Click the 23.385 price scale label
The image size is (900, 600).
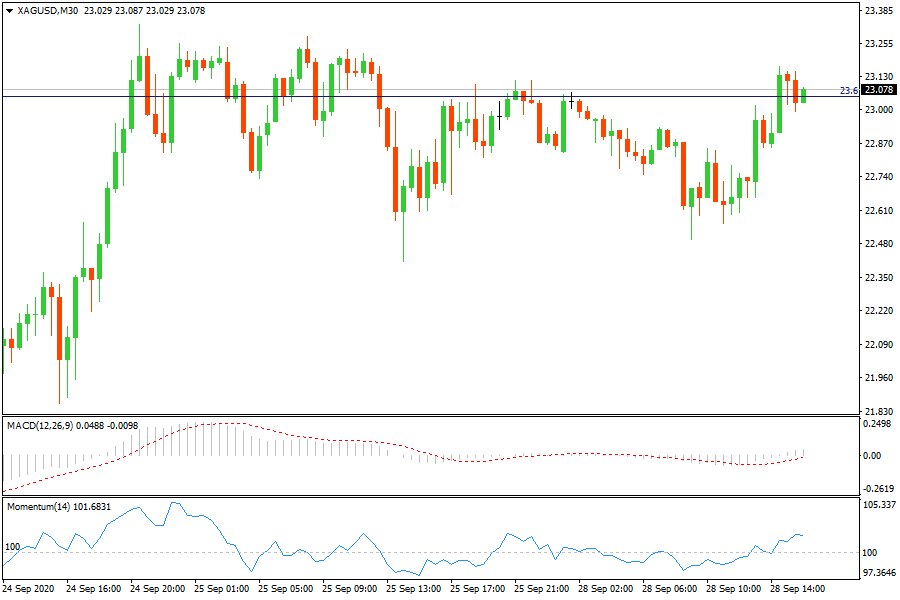pos(878,11)
